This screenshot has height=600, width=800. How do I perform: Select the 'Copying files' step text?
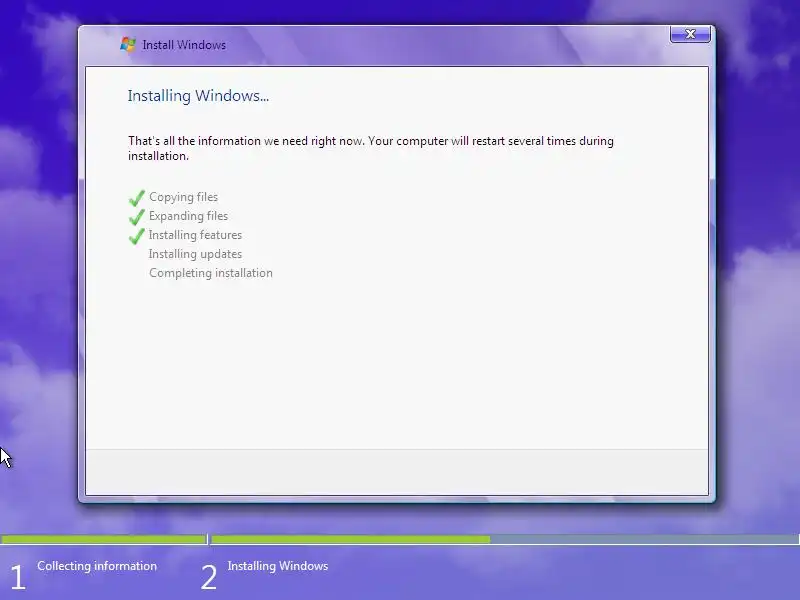tap(183, 197)
